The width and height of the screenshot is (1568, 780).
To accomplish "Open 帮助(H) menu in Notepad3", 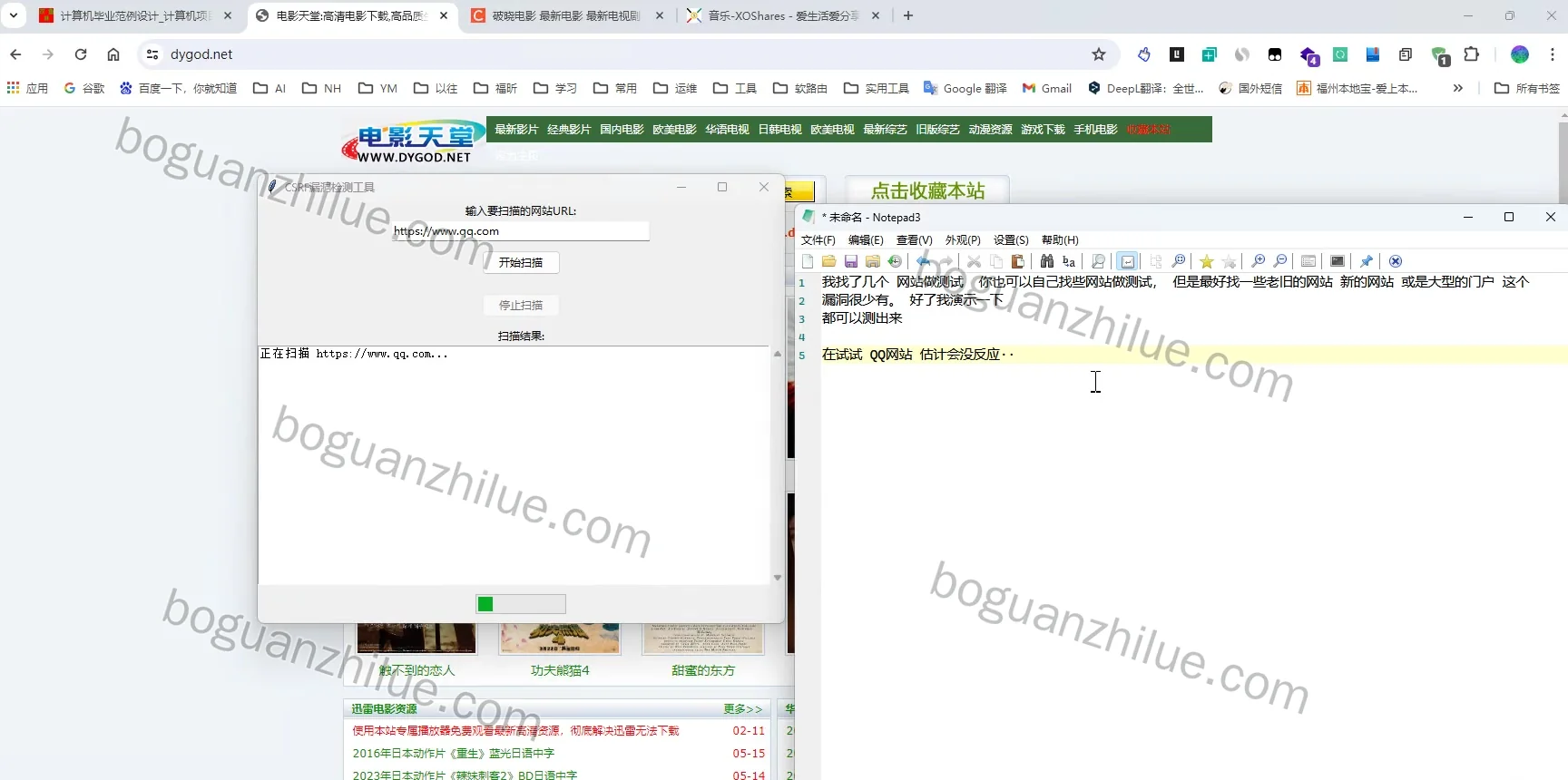I will (1060, 240).
